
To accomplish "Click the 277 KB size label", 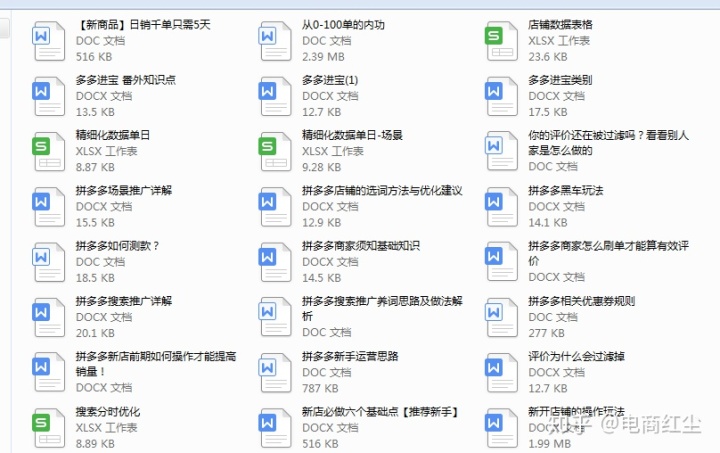I will [x=546, y=333].
